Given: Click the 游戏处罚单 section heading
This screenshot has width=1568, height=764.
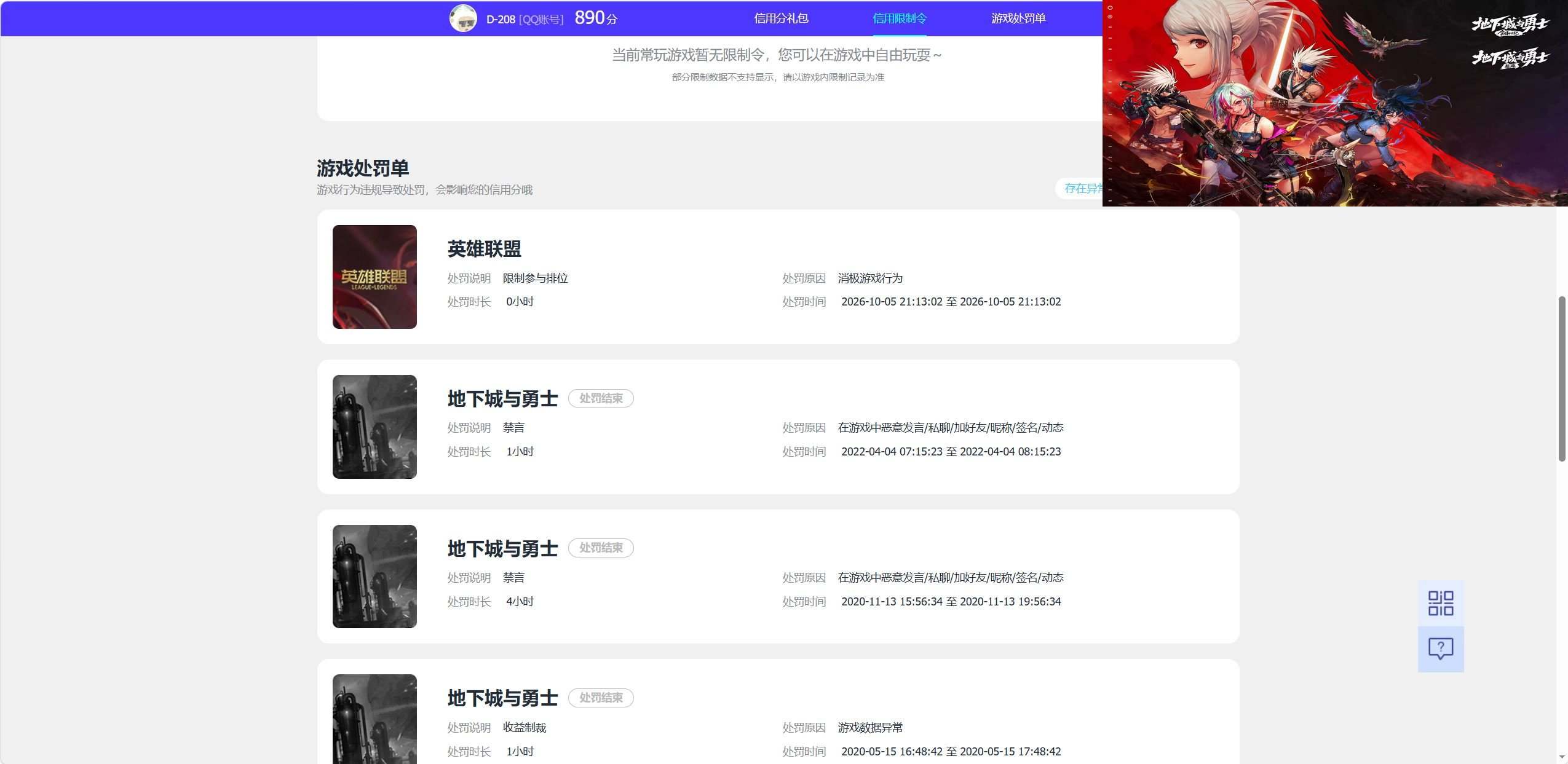Looking at the screenshot, I should pyautogui.click(x=363, y=168).
